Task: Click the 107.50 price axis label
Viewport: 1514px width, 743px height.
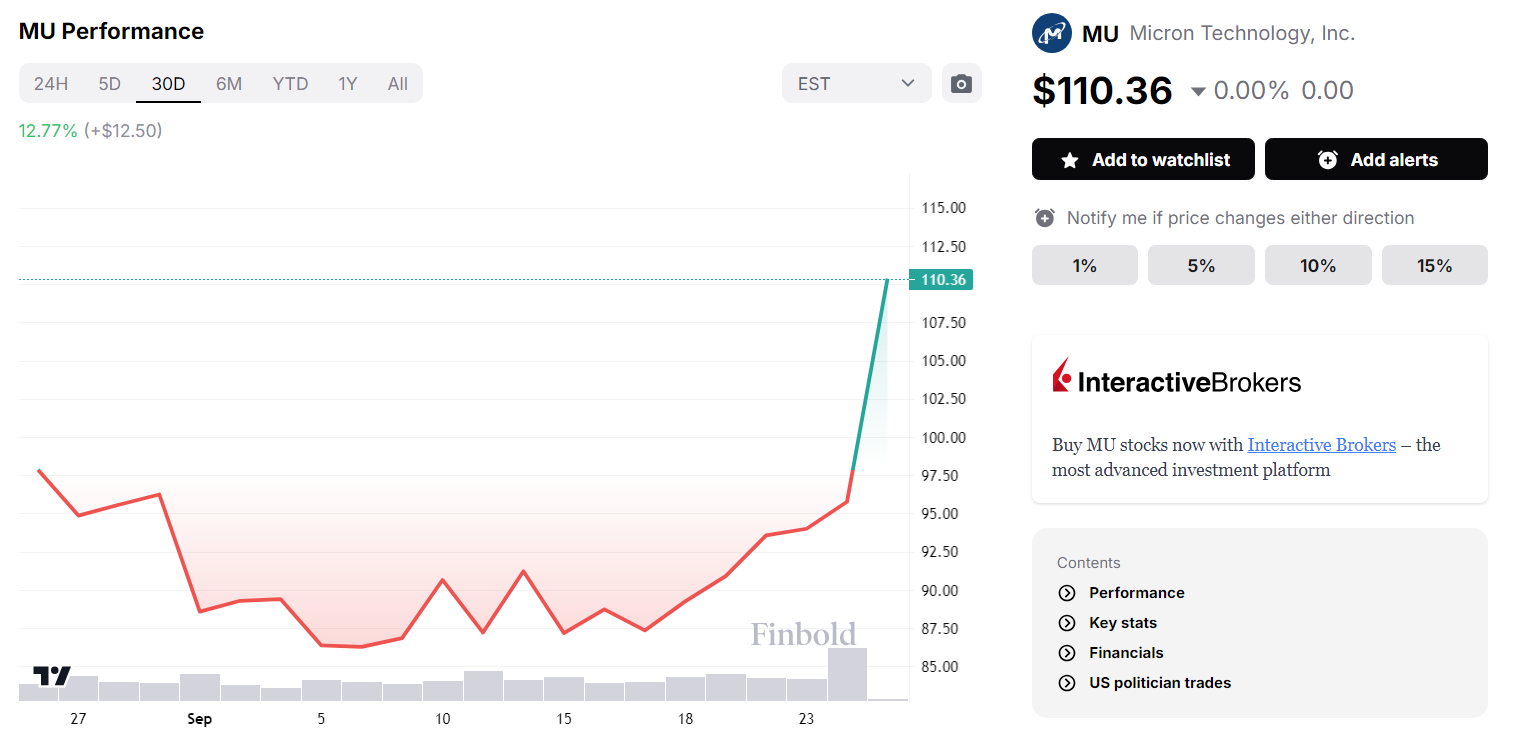Action: [943, 323]
